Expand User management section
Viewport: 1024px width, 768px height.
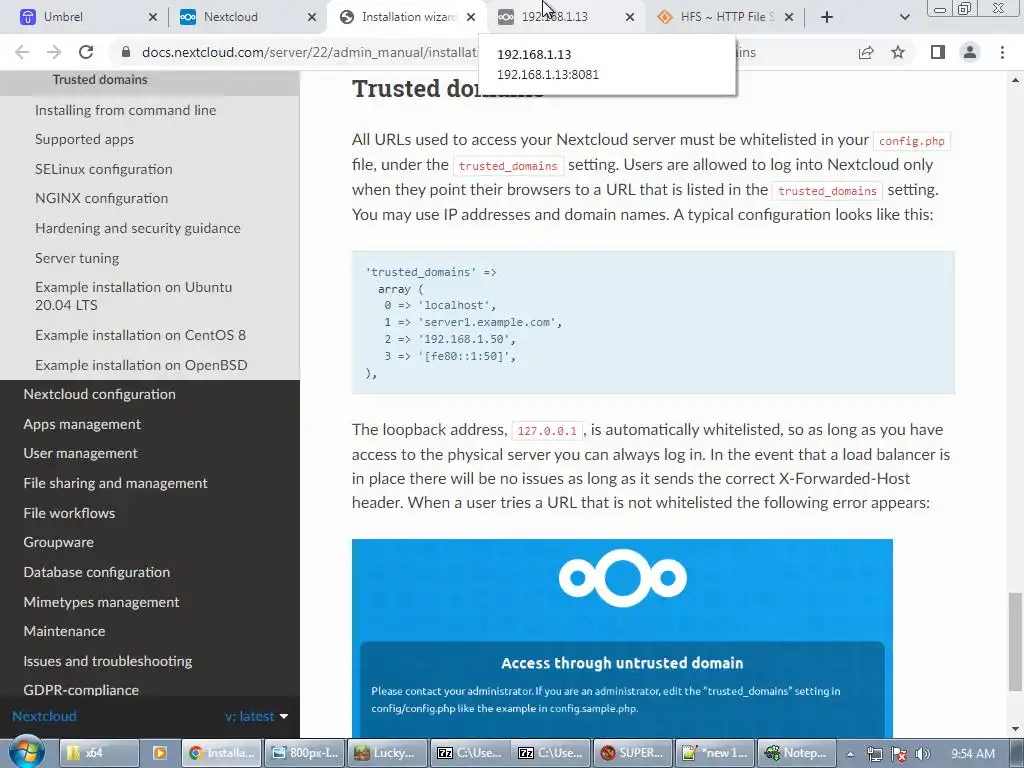click(x=80, y=453)
